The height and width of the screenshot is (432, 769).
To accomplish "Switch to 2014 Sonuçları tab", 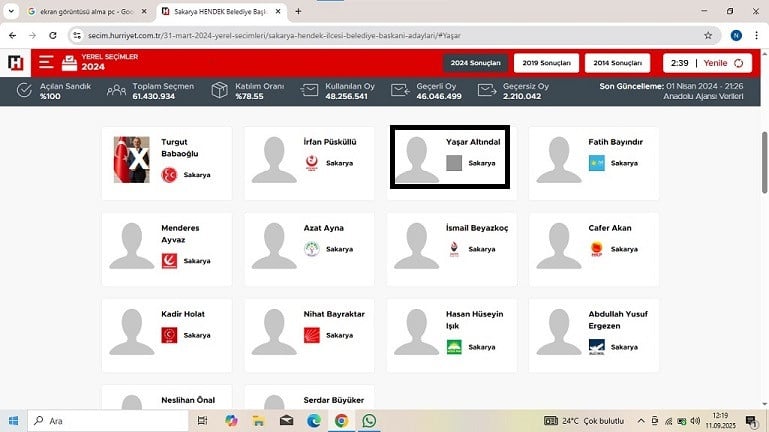I will pyautogui.click(x=616, y=63).
